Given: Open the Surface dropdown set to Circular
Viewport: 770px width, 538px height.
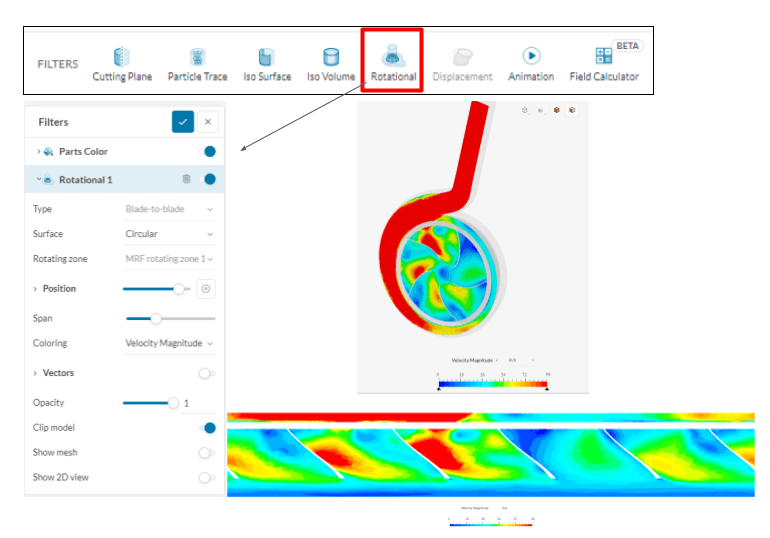Looking at the screenshot, I should (x=169, y=234).
